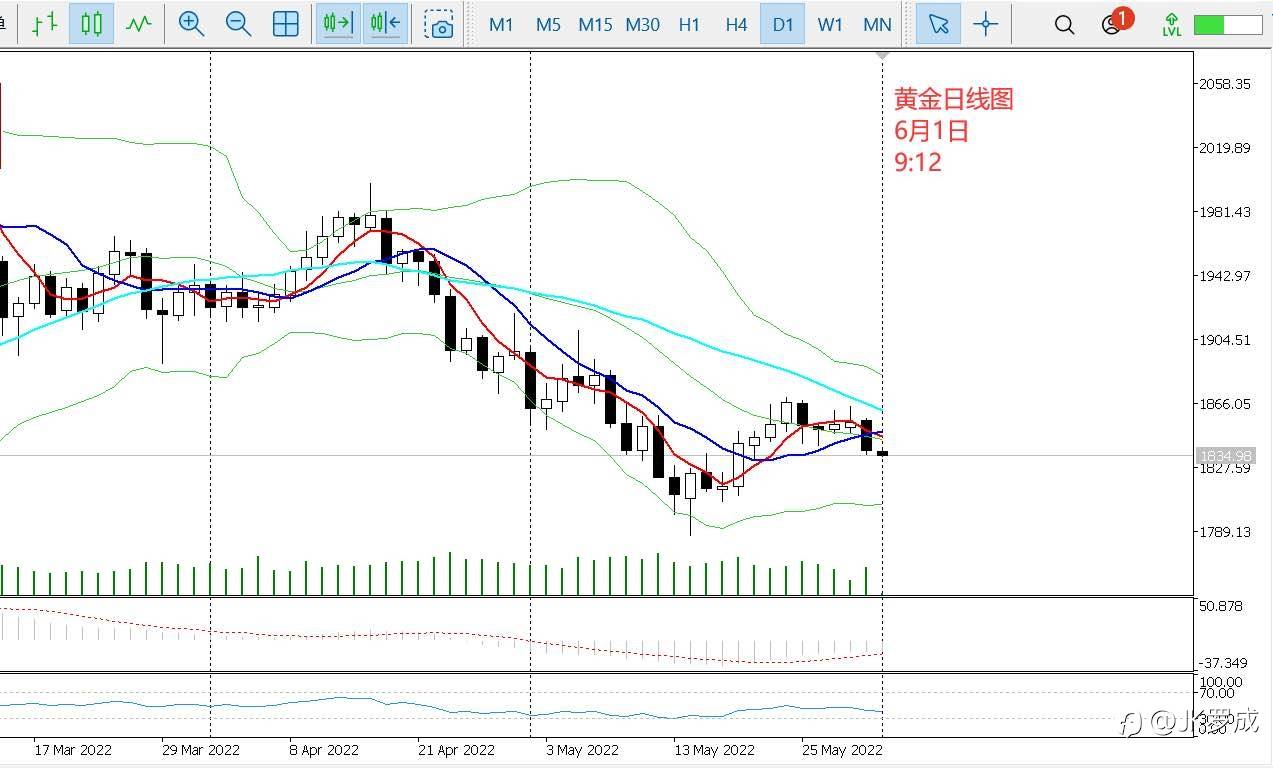The height and width of the screenshot is (768, 1273).
Task: Select M1 timeframe
Action: [x=501, y=24]
